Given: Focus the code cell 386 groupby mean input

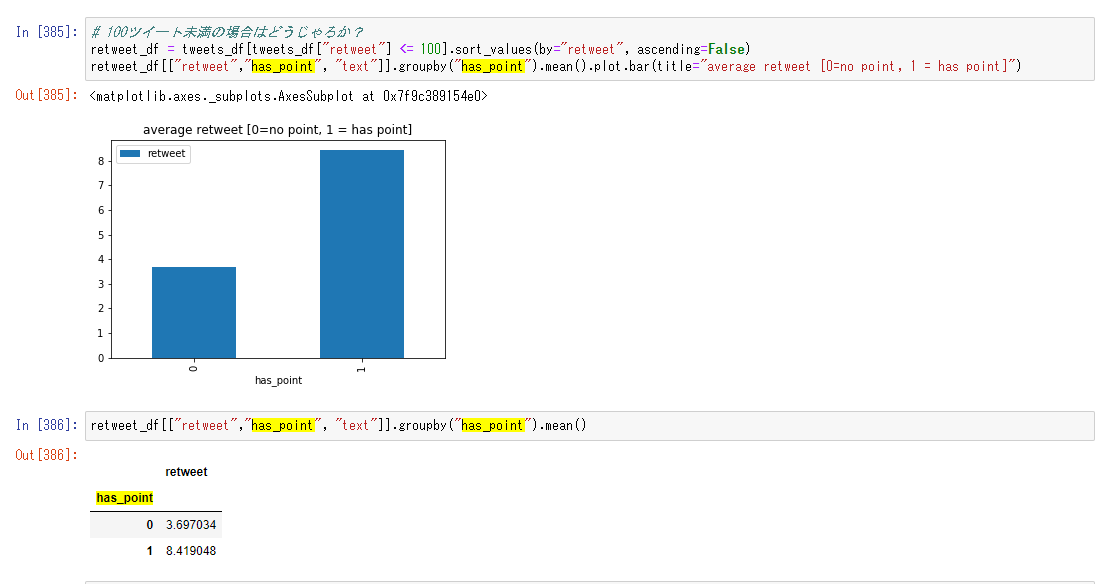Looking at the screenshot, I should (x=590, y=425).
